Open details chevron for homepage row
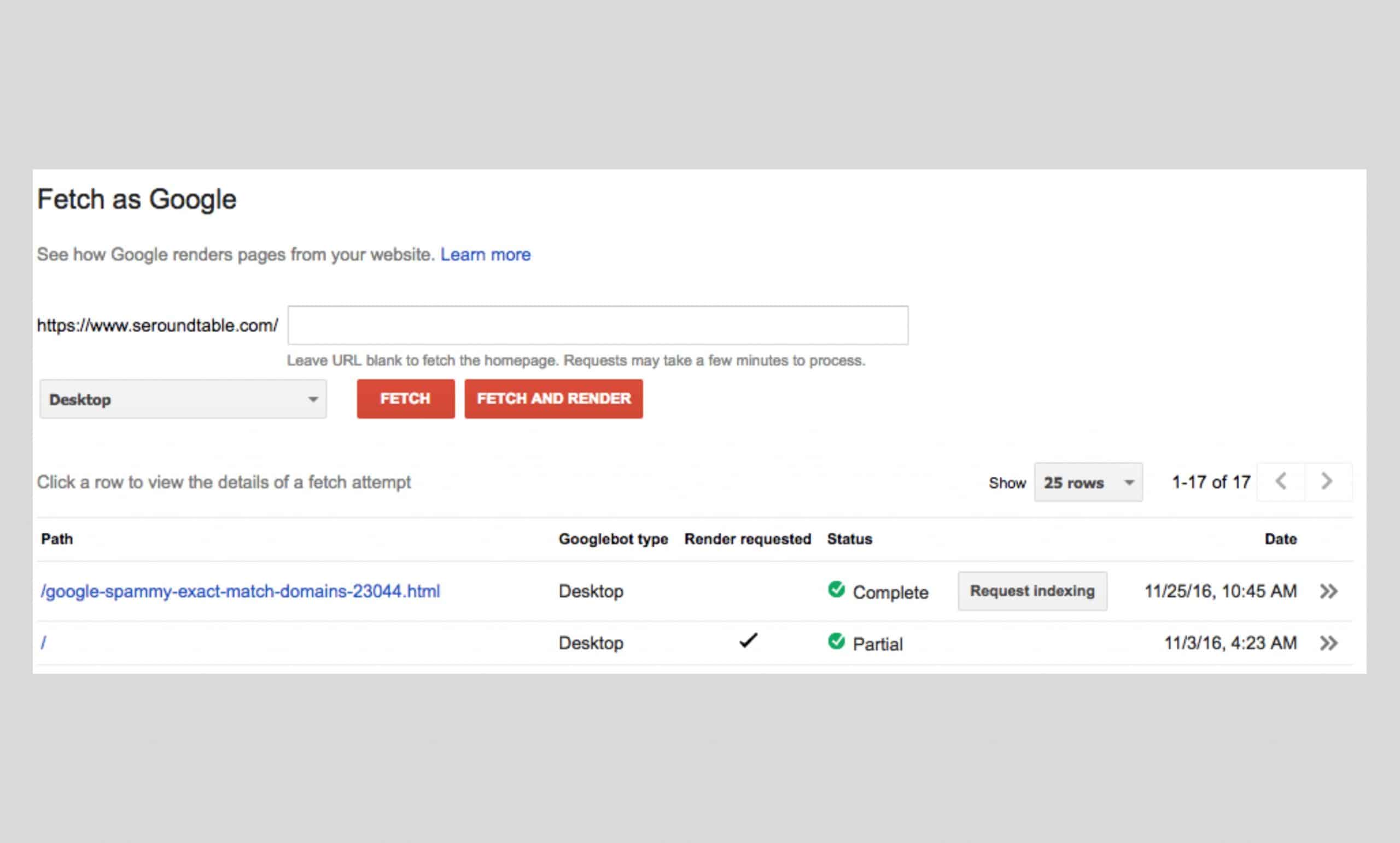The image size is (1400, 843). [1328, 643]
